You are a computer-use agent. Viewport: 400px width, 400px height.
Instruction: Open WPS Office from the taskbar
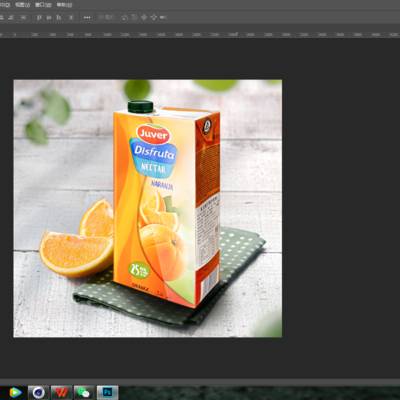pyautogui.click(x=61, y=392)
